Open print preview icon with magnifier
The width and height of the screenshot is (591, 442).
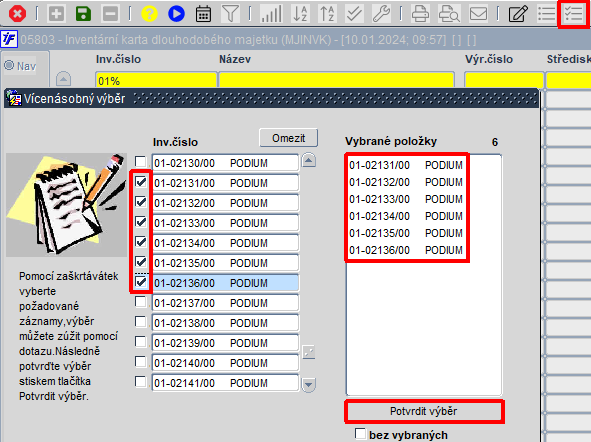pyautogui.click(x=449, y=14)
